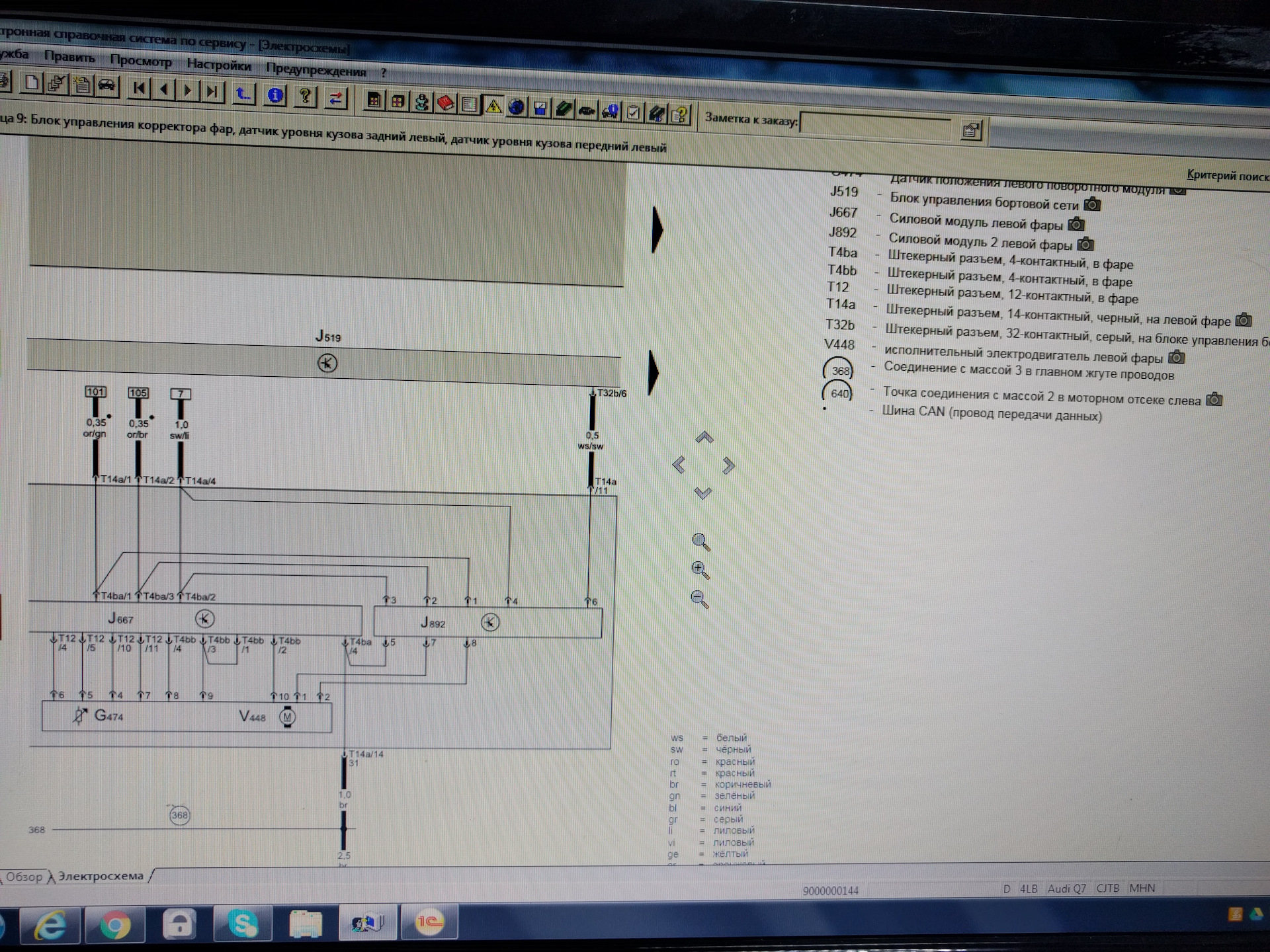Zoom in on the wiring diagram
Screen dimensions: 1270x952
[700, 570]
